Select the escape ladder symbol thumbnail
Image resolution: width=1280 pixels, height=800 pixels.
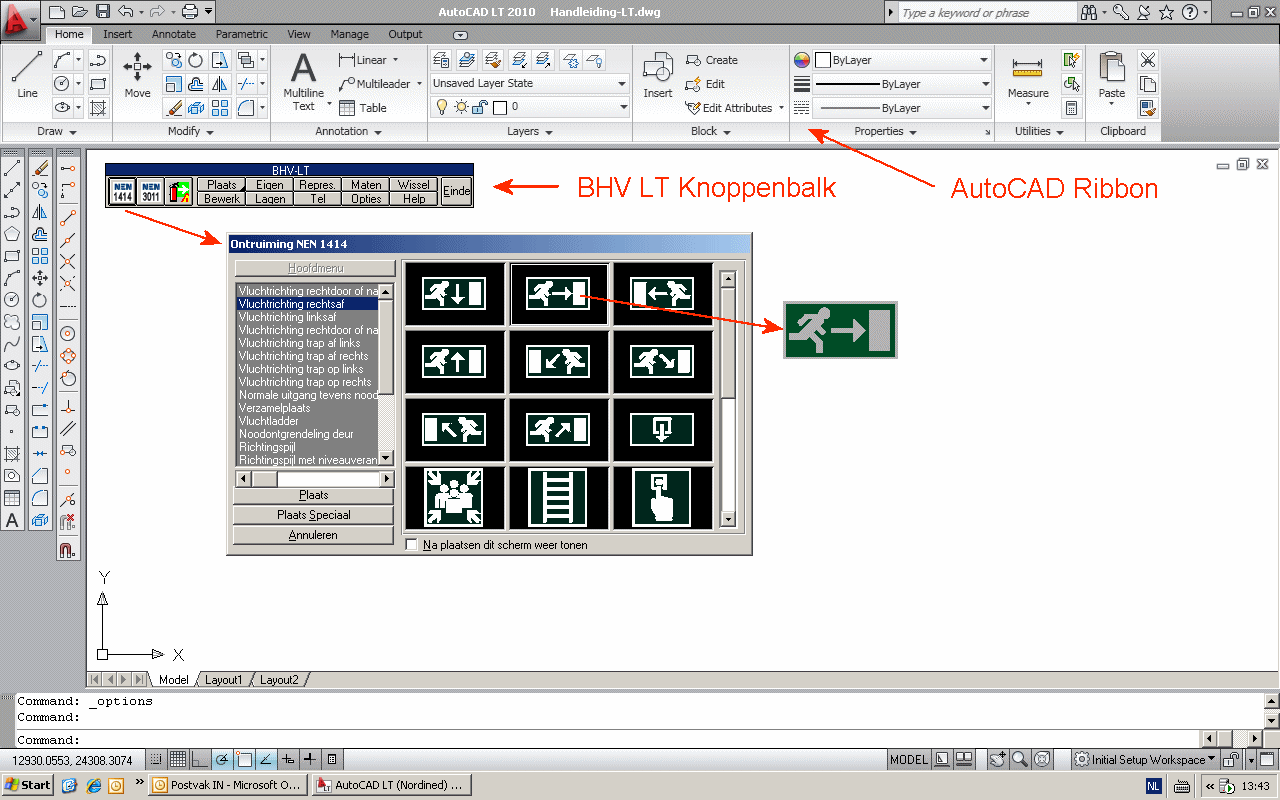(x=557, y=496)
